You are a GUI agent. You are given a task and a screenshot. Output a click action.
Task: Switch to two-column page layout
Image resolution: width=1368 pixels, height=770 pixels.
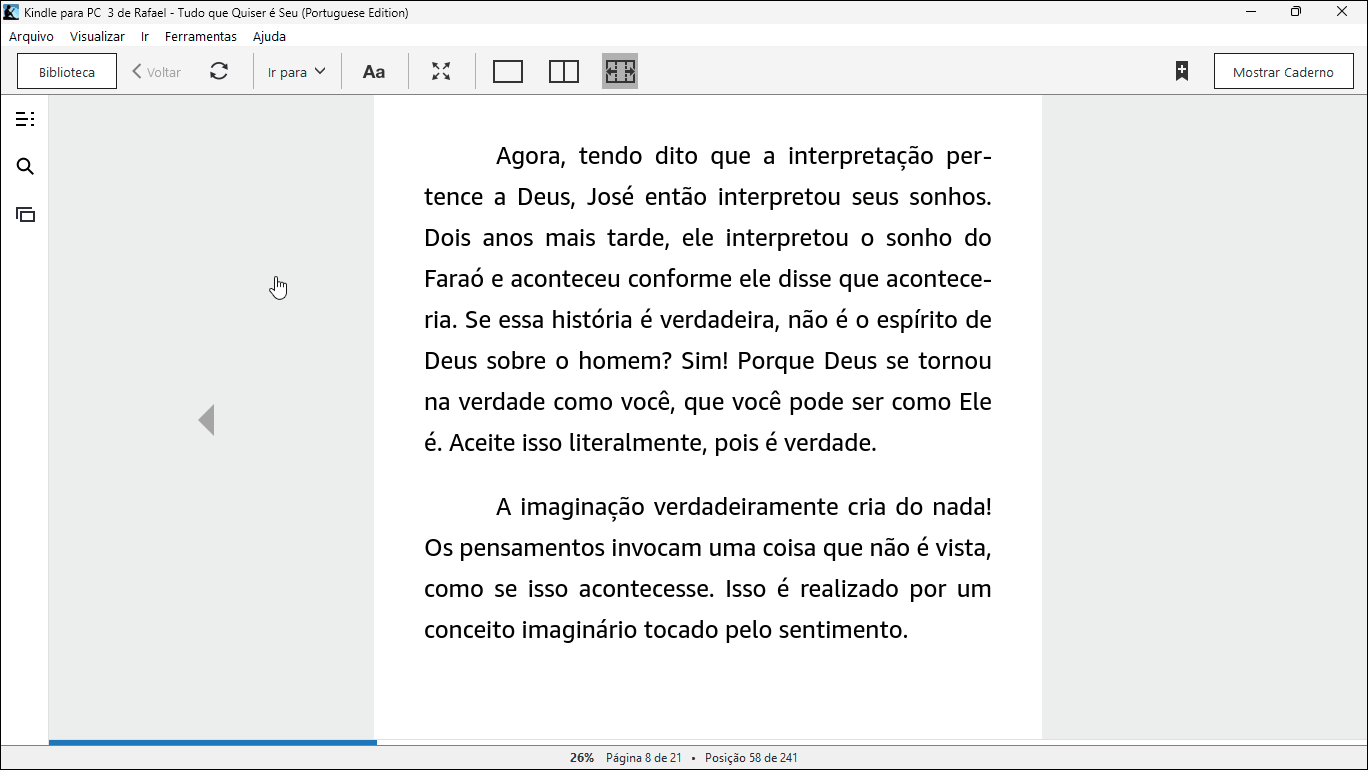(564, 72)
